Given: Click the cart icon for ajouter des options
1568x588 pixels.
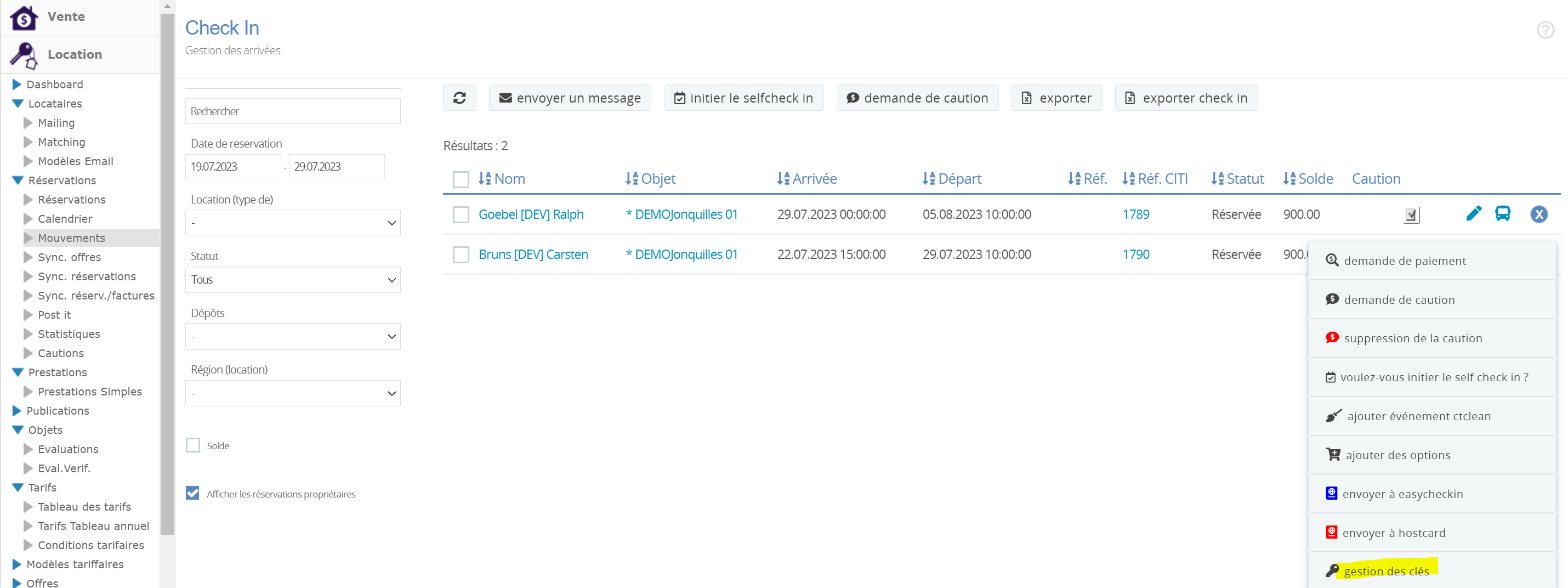Looking at the screenshot, I should [x=1333, y=454].
